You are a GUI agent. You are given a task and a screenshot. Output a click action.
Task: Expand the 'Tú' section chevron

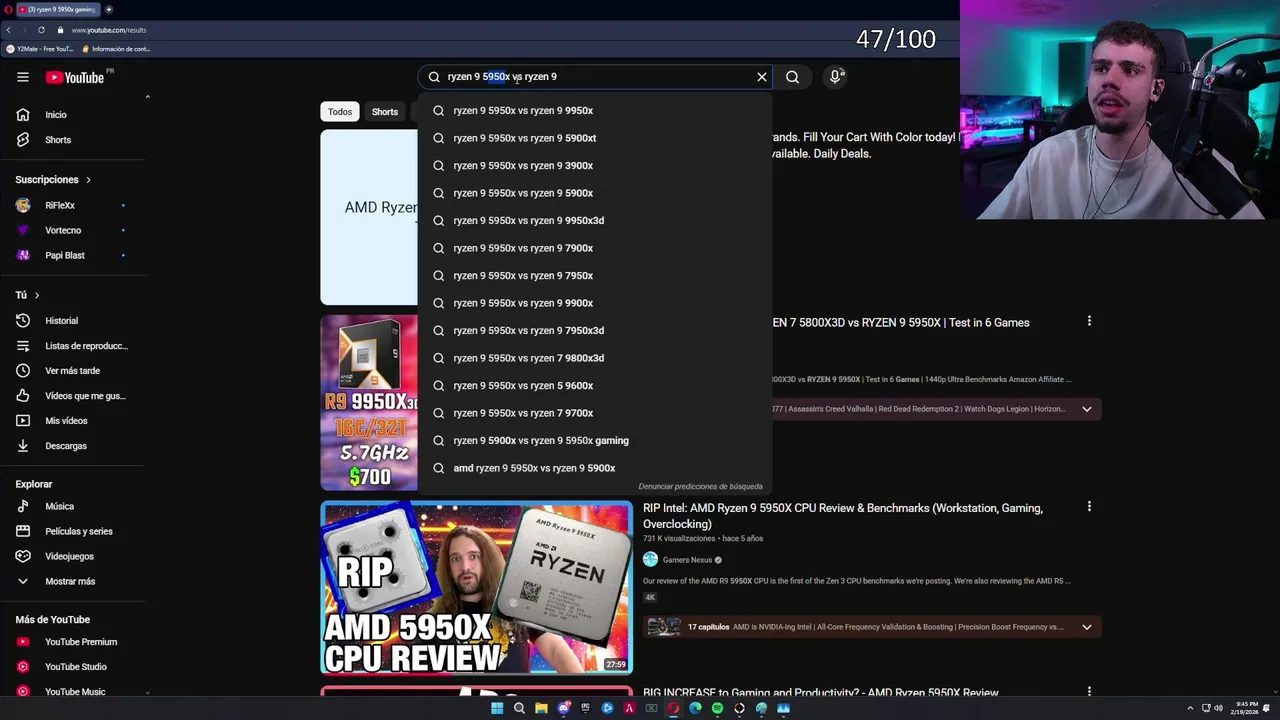37,296
